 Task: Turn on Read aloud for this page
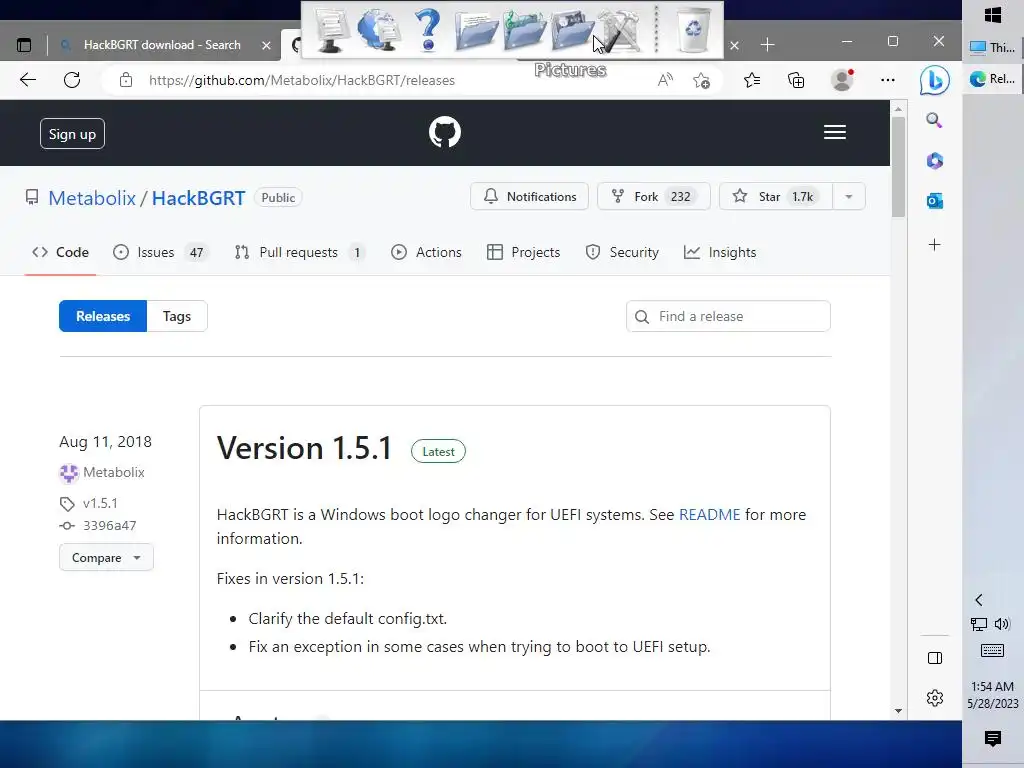(x=665, y=80)
